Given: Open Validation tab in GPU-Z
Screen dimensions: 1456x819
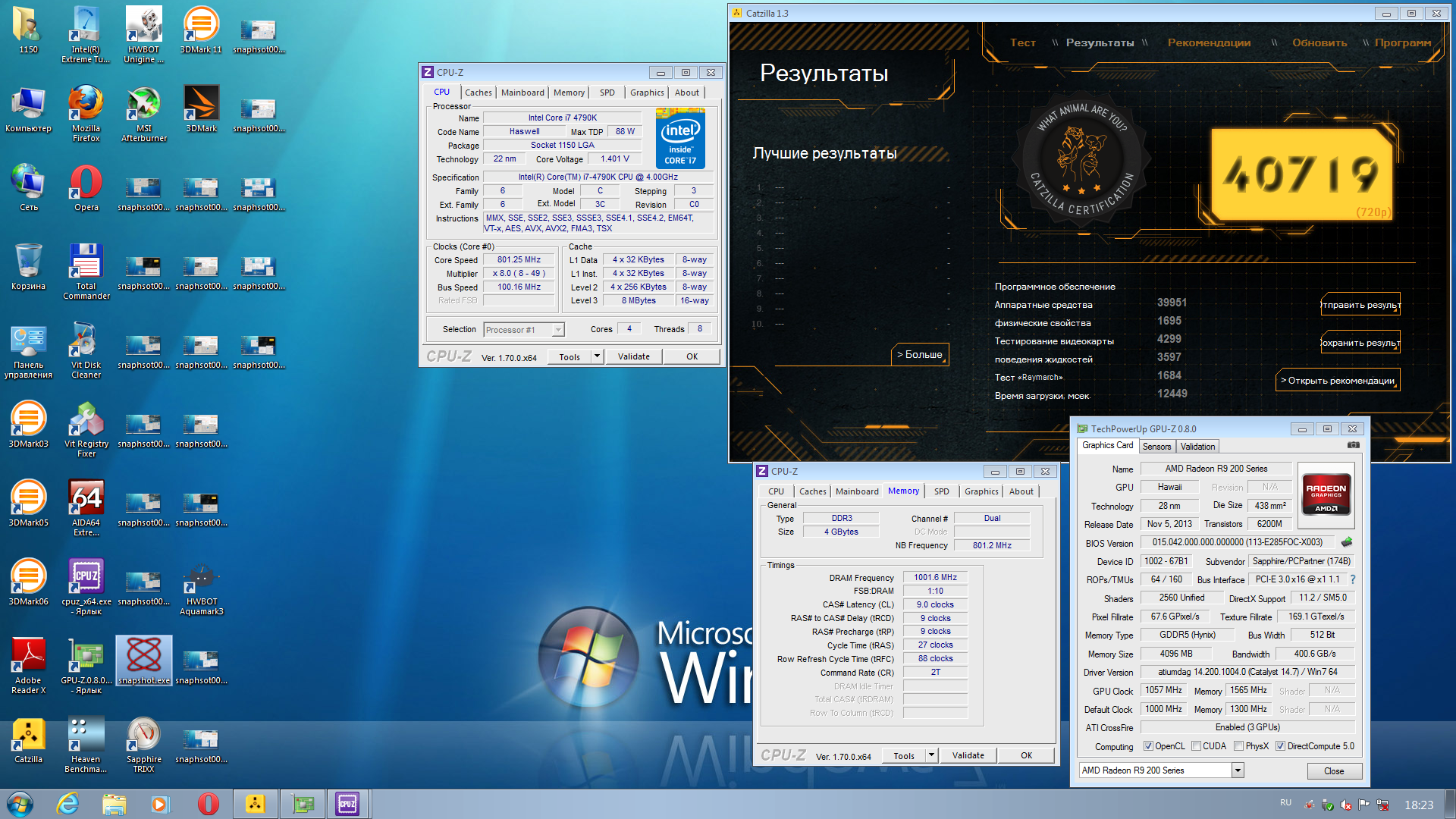Looking at the screenshot, I should point(1197,447).
